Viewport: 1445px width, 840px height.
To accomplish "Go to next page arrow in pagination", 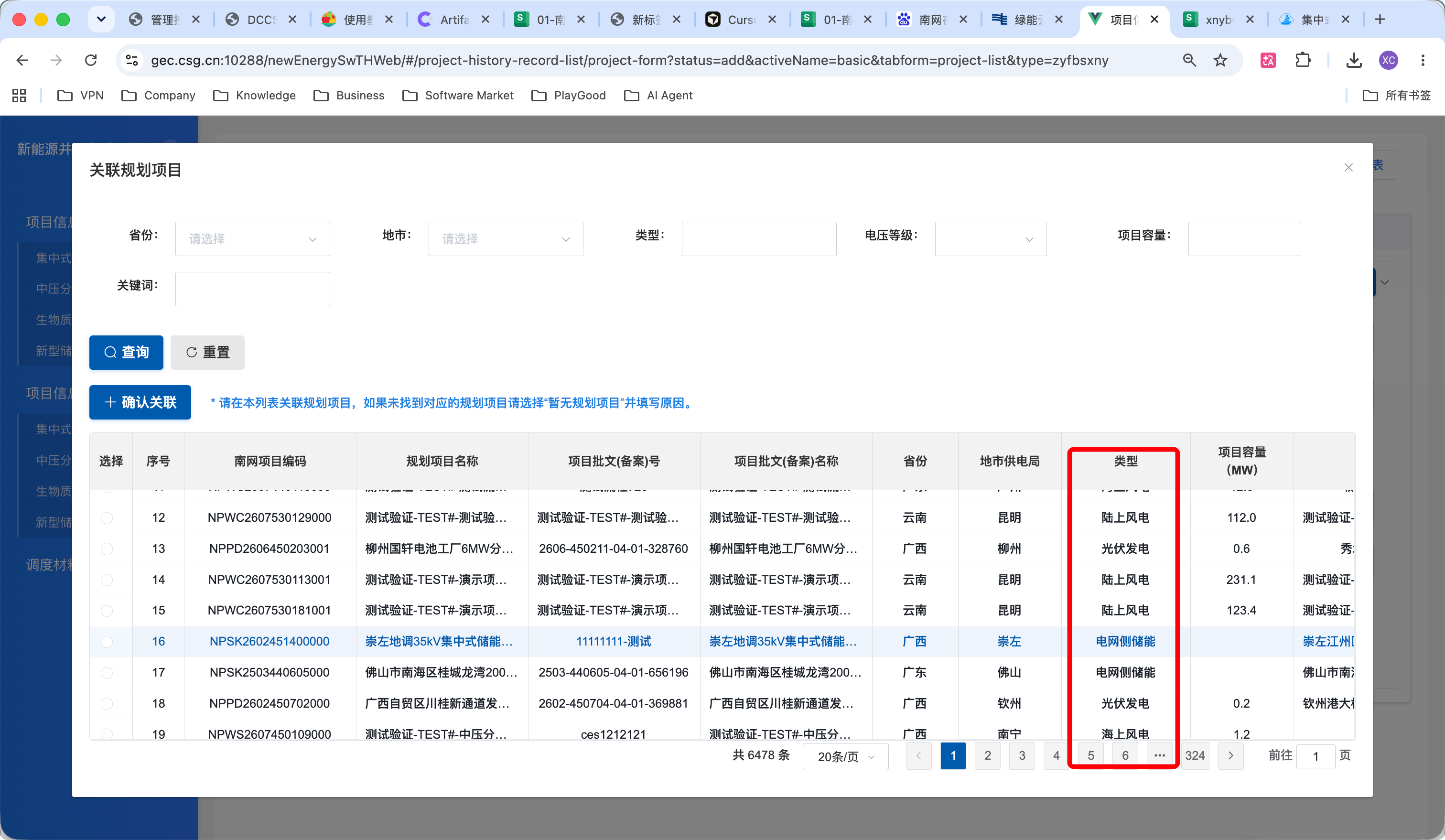I will (1230, 756).
